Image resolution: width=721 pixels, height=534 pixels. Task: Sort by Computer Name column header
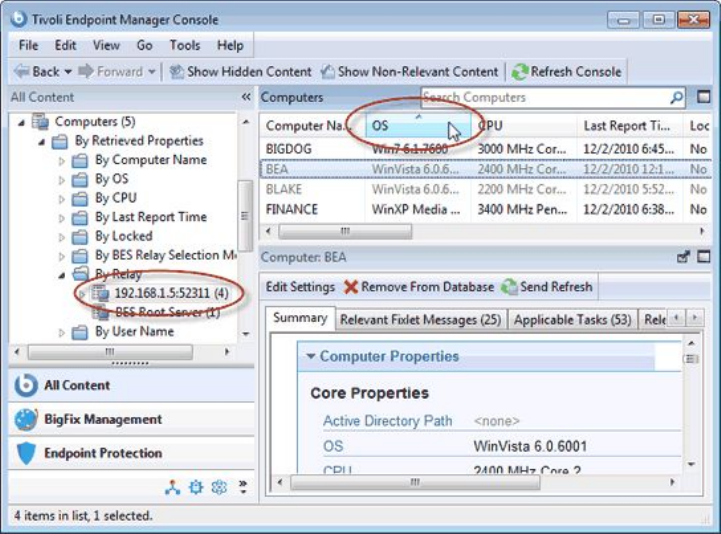[x=313, y=126]
